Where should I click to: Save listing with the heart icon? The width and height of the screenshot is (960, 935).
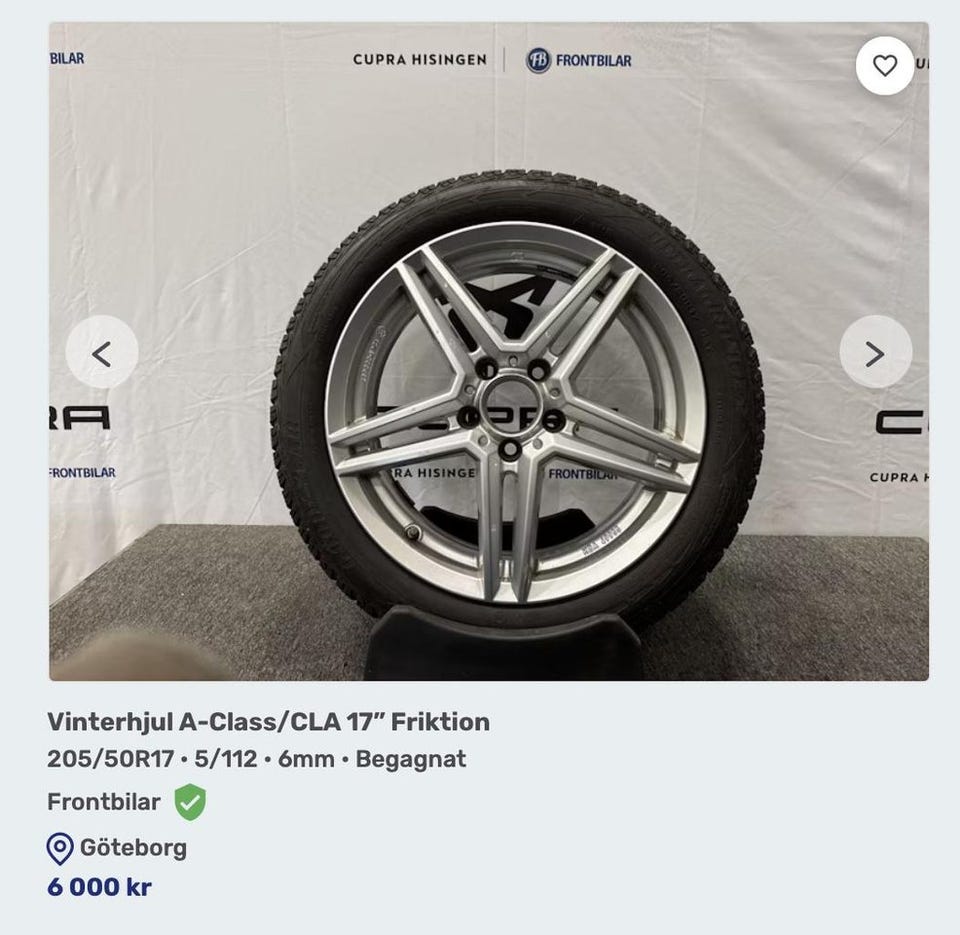pyautogui.click(x=885, y=66)
